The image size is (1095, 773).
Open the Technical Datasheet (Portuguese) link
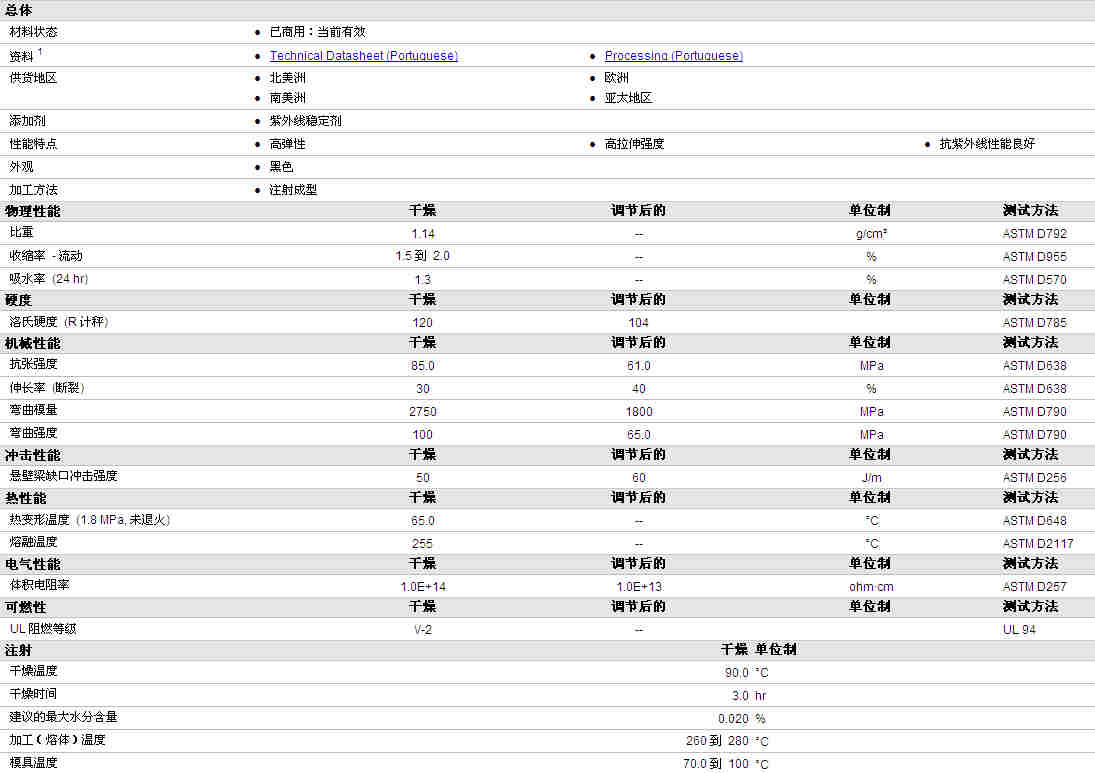click(363, 56)
